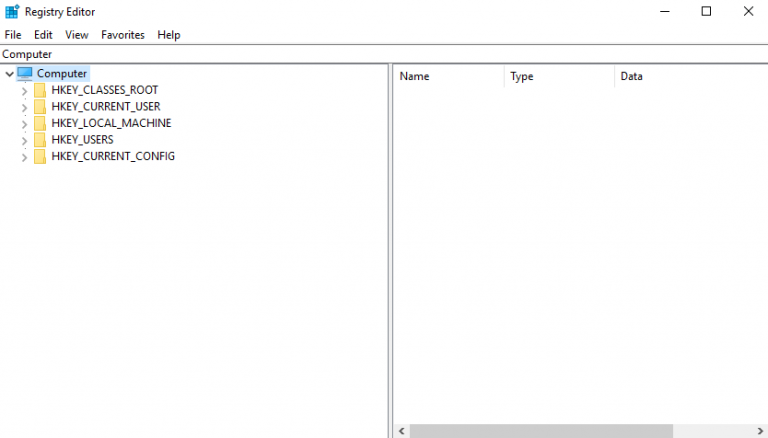Click the HKEY_CURRENT_USER folder icon
Image resolution: width=768 pixels, height=438 pixels.
point(40,107)
